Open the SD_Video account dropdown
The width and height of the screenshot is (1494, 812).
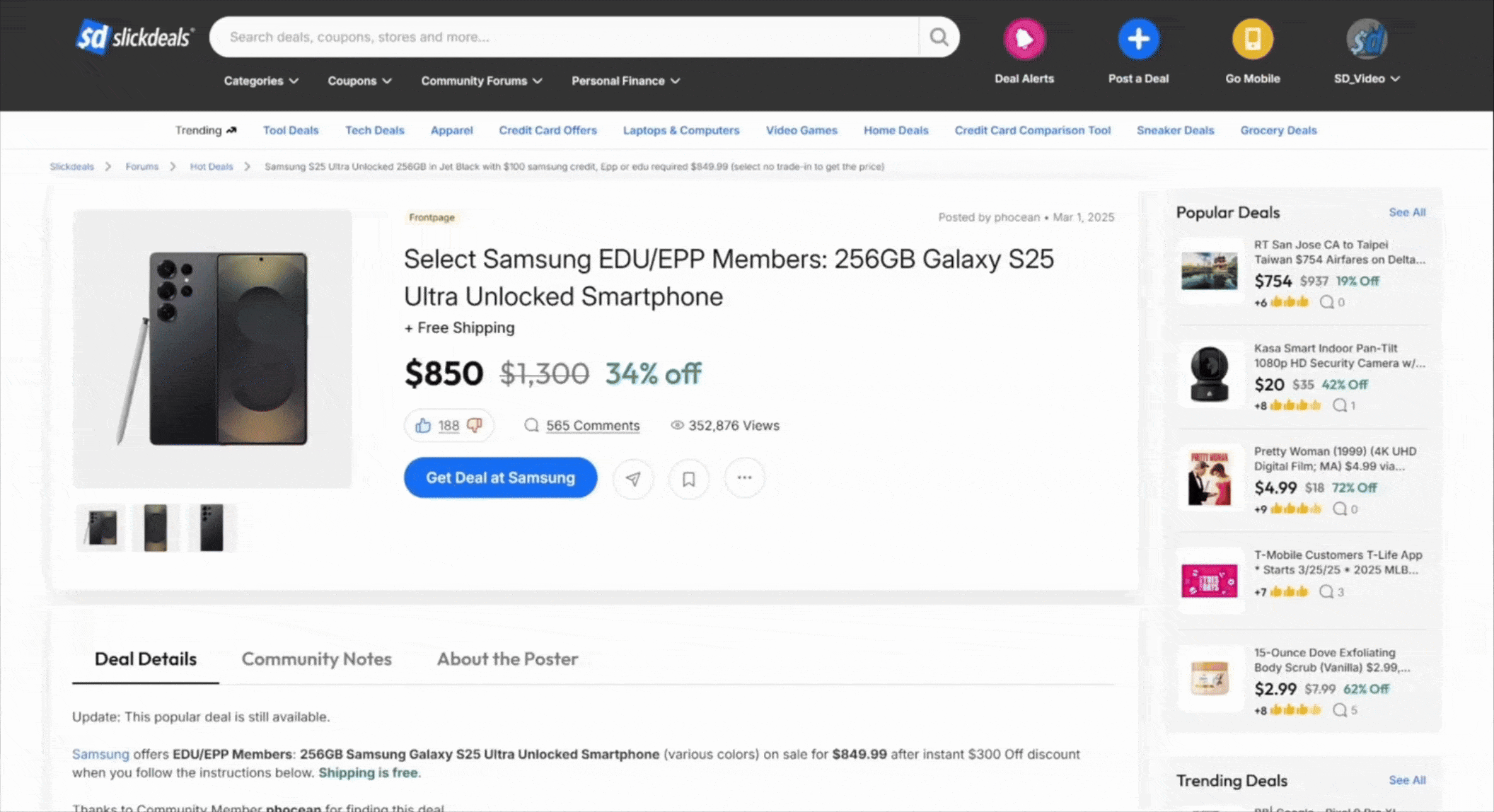1367,79
